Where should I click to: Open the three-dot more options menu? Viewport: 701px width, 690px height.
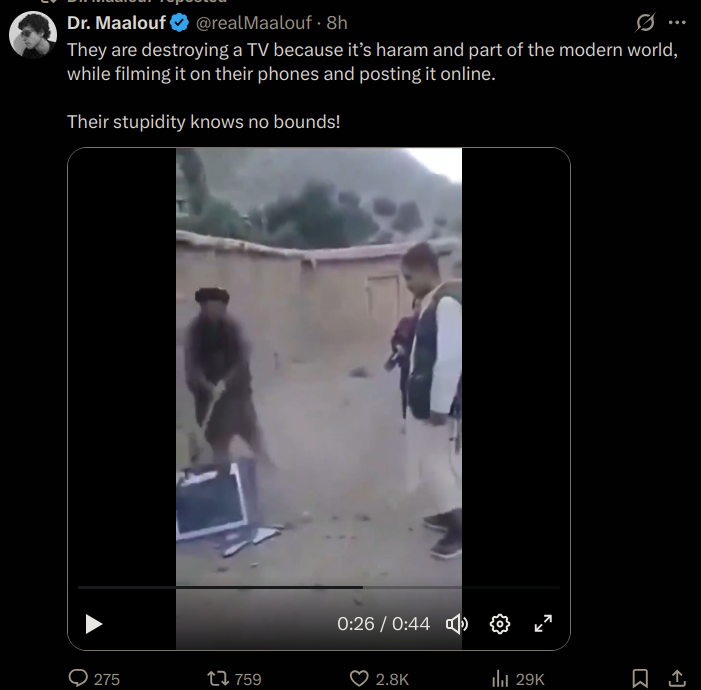point(677,22)
